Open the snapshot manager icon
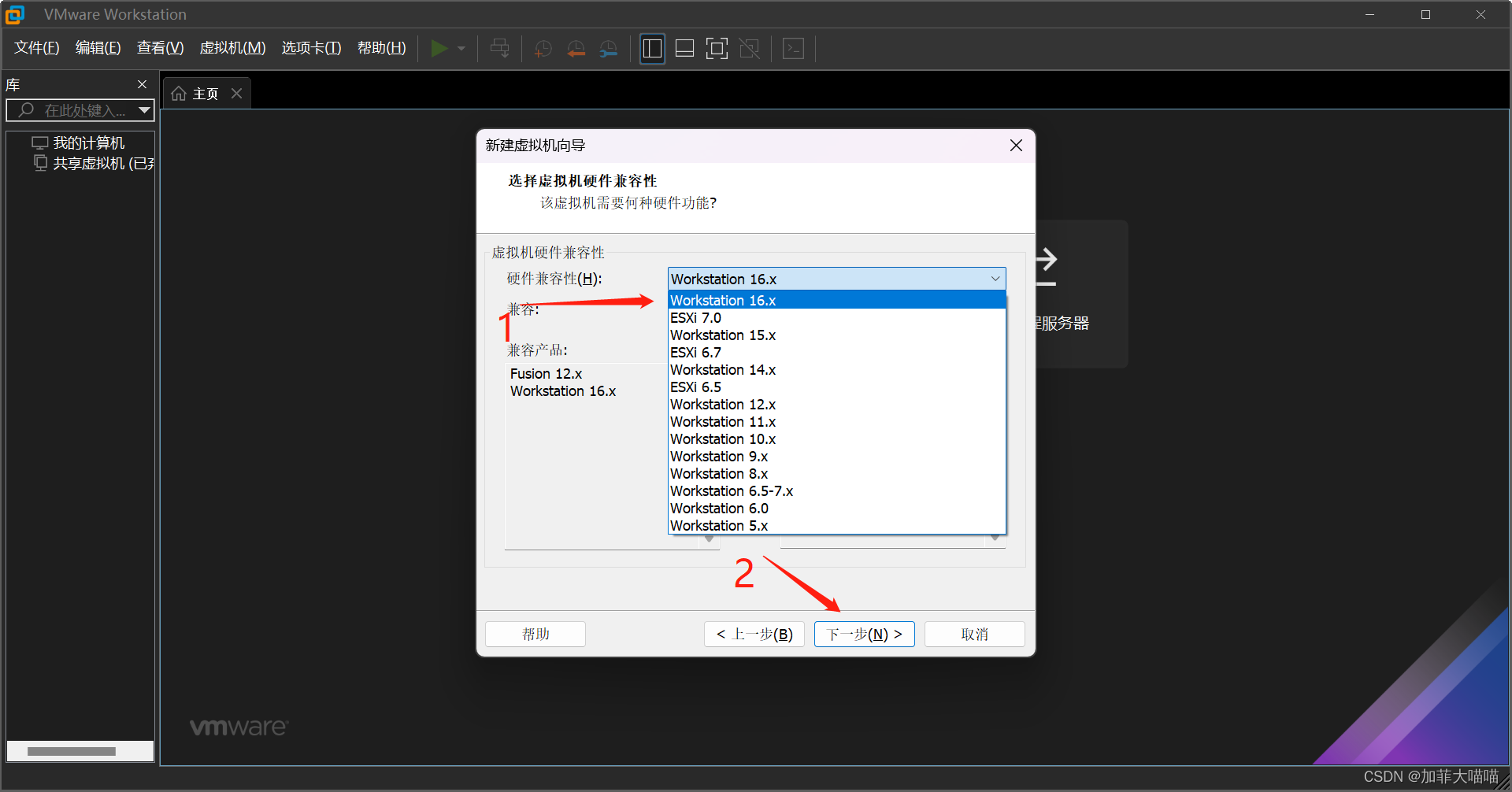 click(x=609, y=49)
